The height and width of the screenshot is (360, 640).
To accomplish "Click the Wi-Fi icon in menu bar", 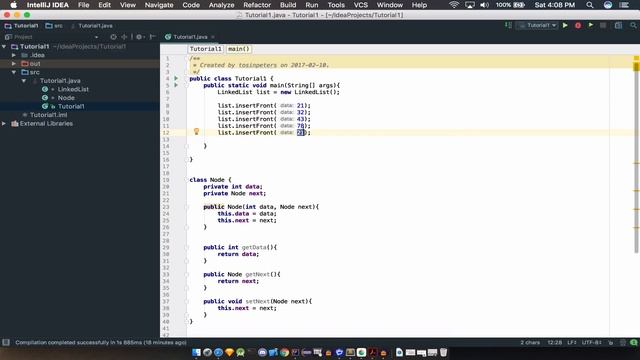I will (453, 5).
